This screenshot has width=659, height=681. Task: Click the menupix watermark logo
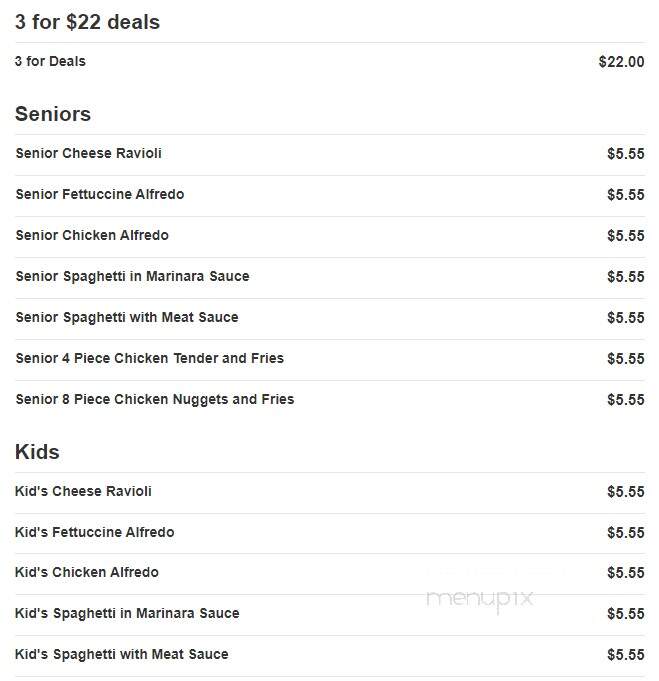(480, 601)
